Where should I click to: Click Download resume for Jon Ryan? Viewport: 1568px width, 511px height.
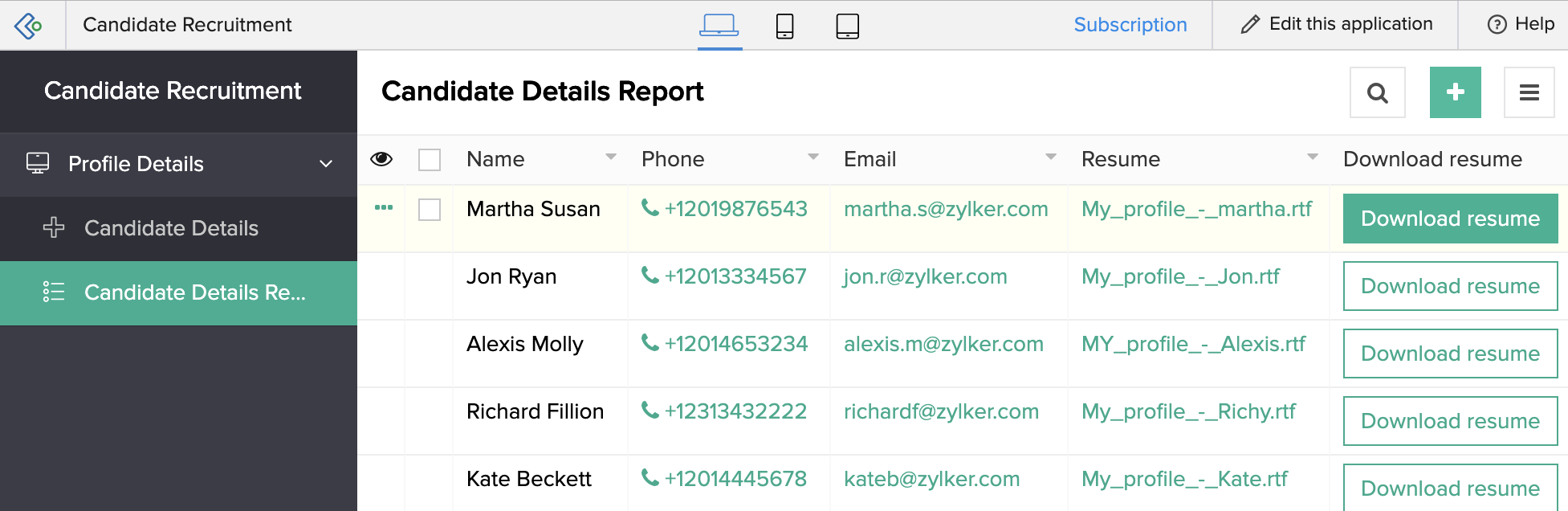(1450, 286)
